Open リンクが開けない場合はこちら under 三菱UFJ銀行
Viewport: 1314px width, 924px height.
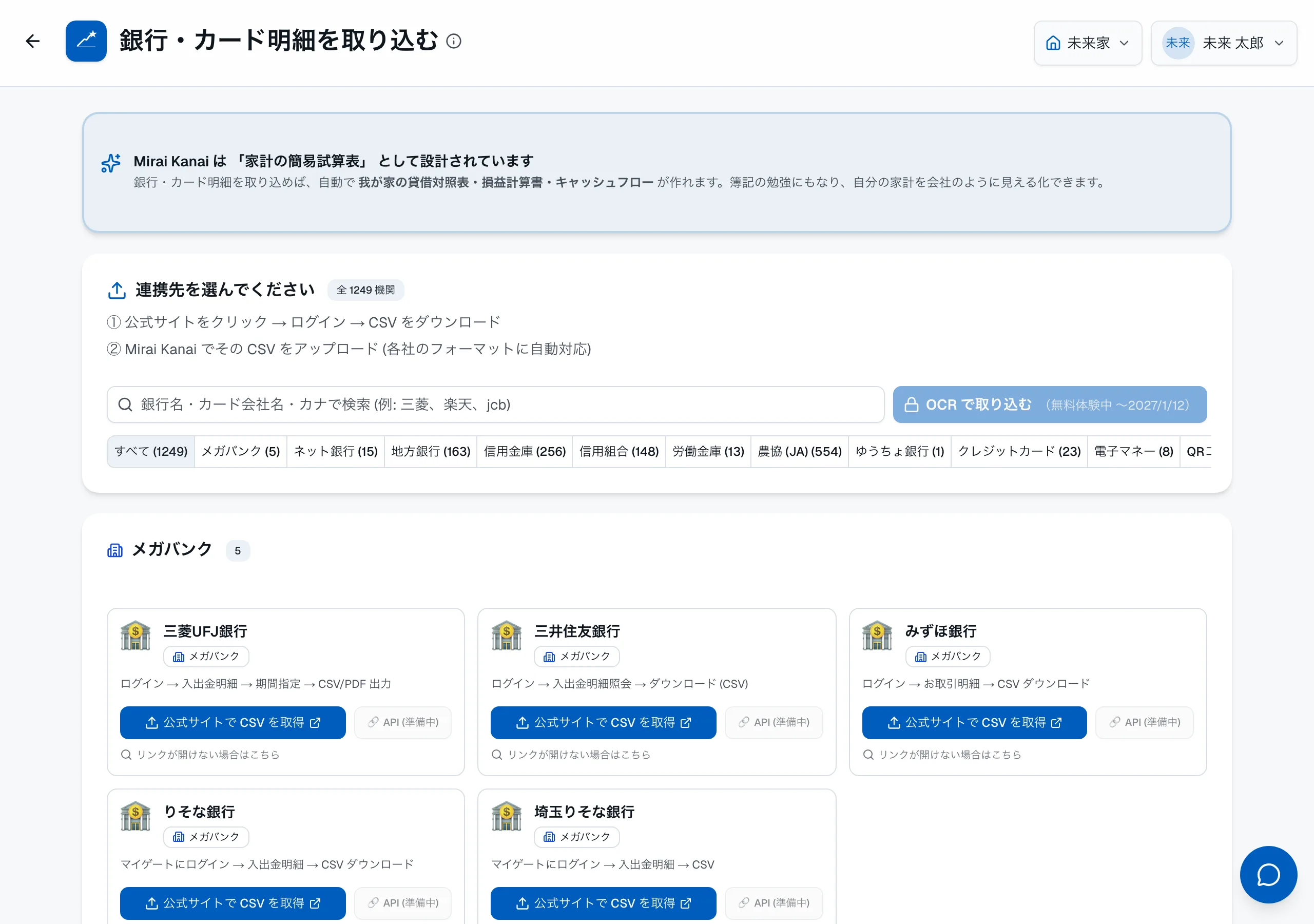click(x=200, y=755)
